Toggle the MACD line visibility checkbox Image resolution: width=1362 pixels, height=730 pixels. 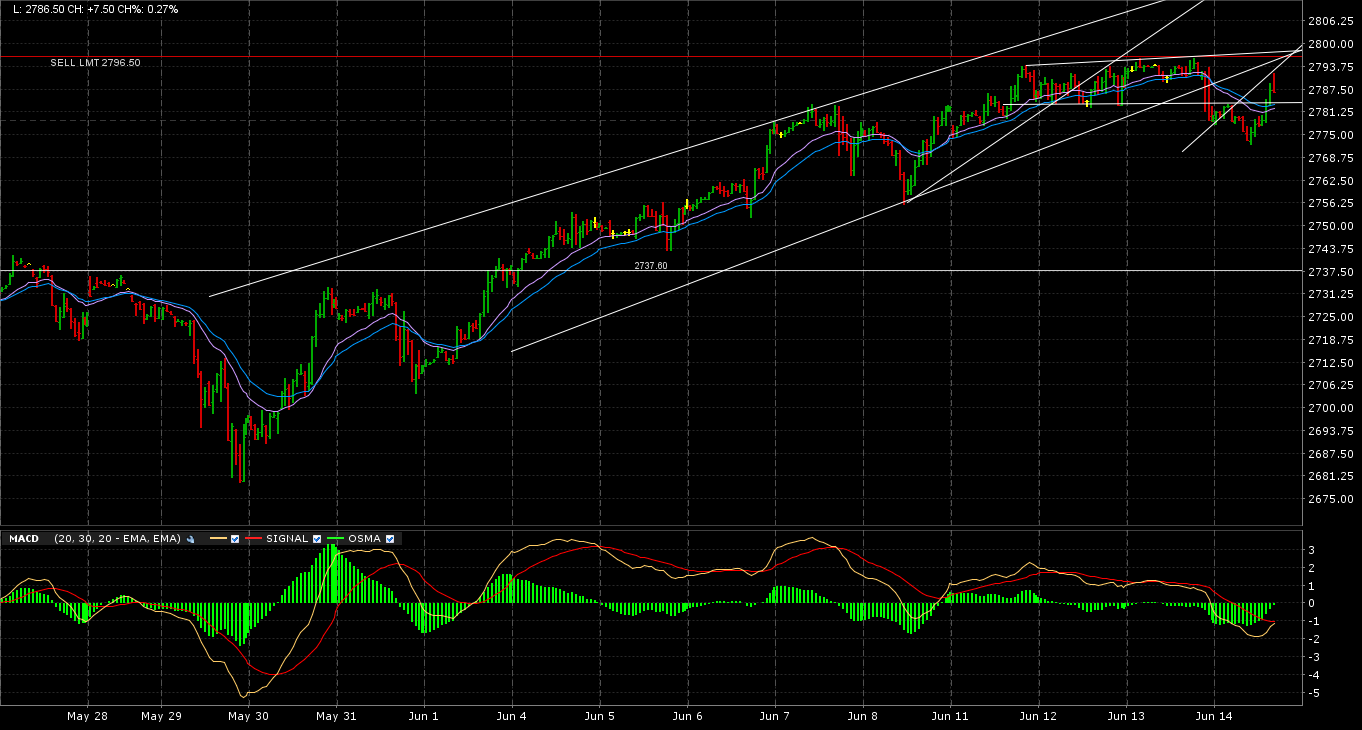click(x=235, y=539)
